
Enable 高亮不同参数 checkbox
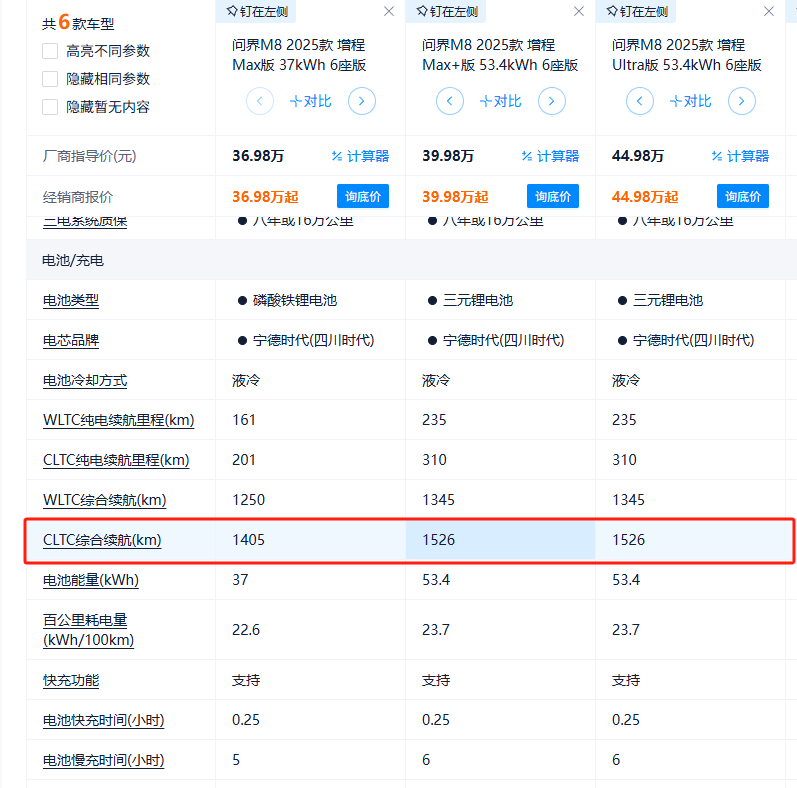pos(50,51)
